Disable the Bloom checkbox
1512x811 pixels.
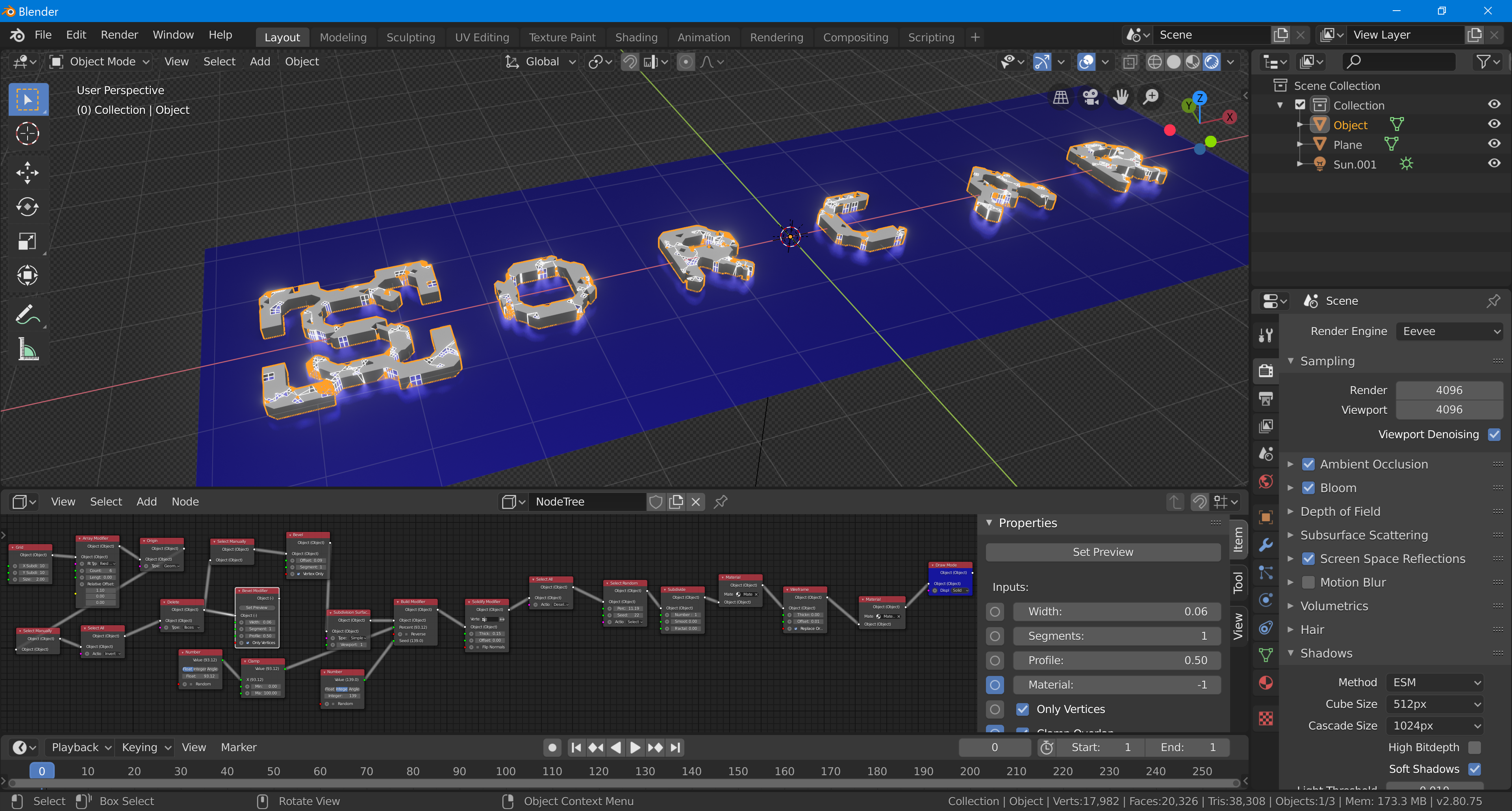tap(1308, 488)
